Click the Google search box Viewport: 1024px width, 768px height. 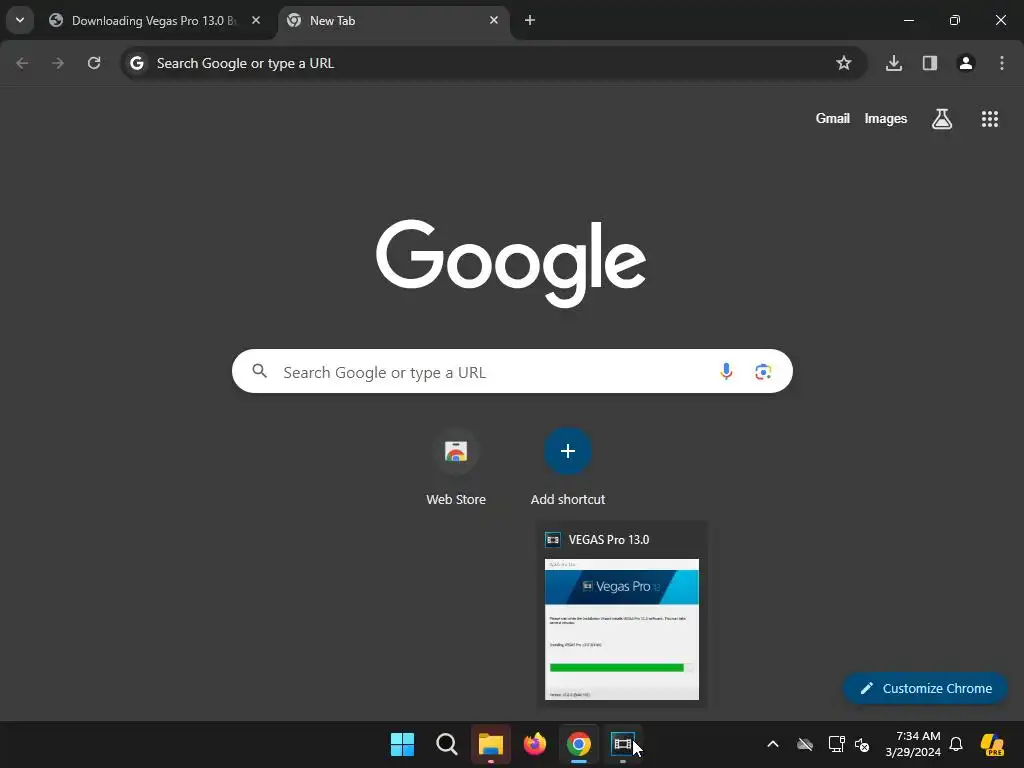[512, 372]
